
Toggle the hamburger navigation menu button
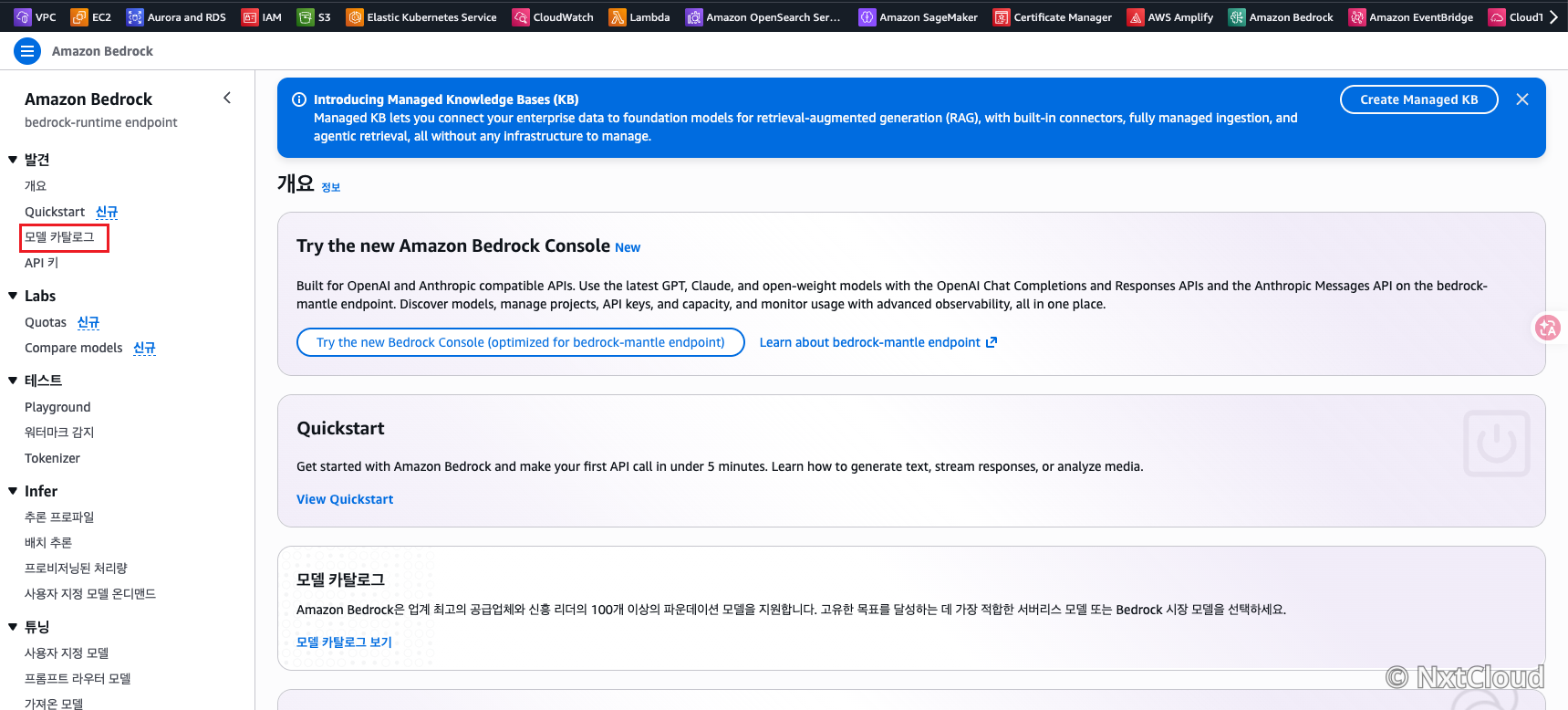[27, 51]
